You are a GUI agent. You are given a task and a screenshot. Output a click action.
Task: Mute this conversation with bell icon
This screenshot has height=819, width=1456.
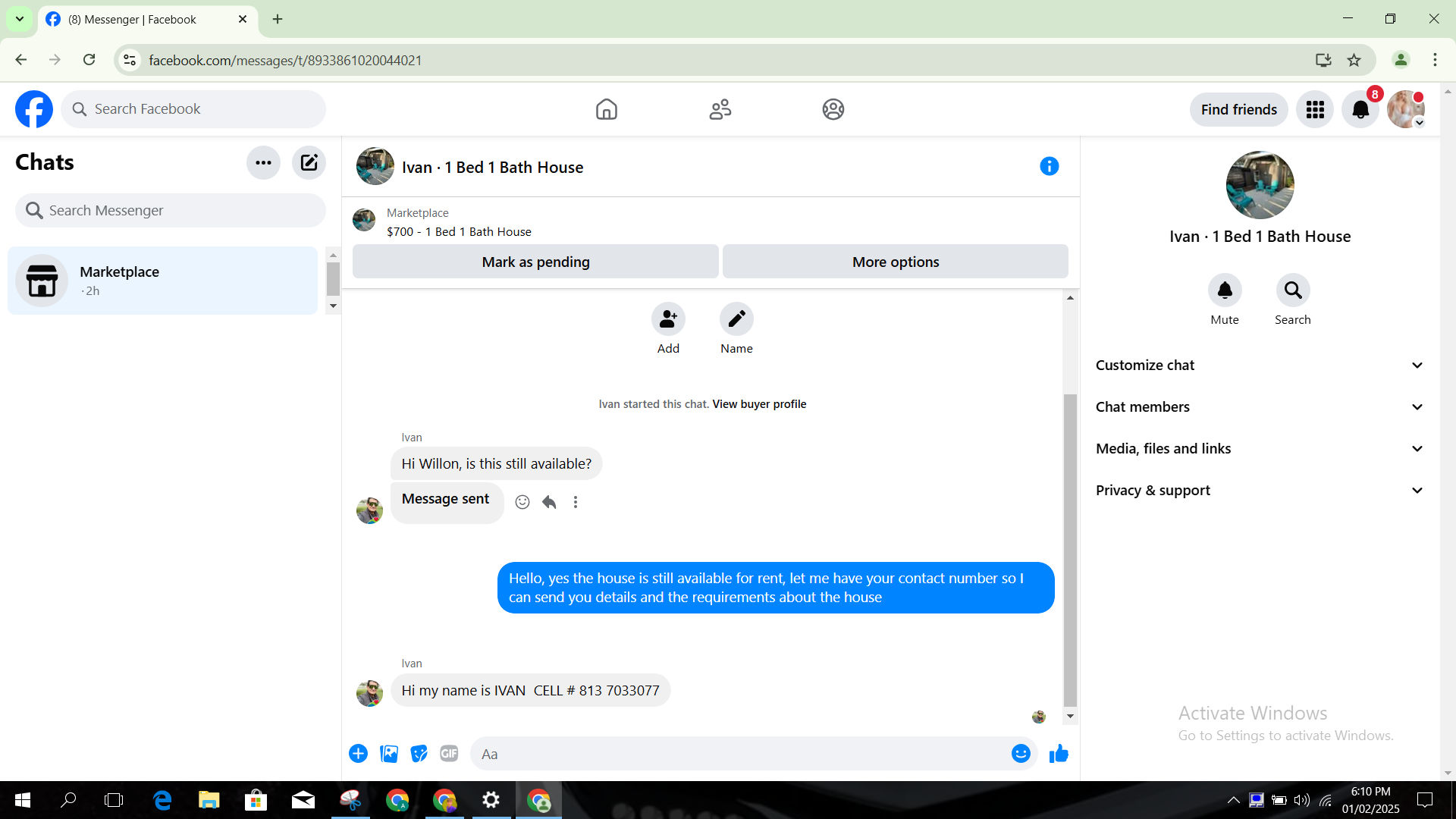(x=1225, y=290)
